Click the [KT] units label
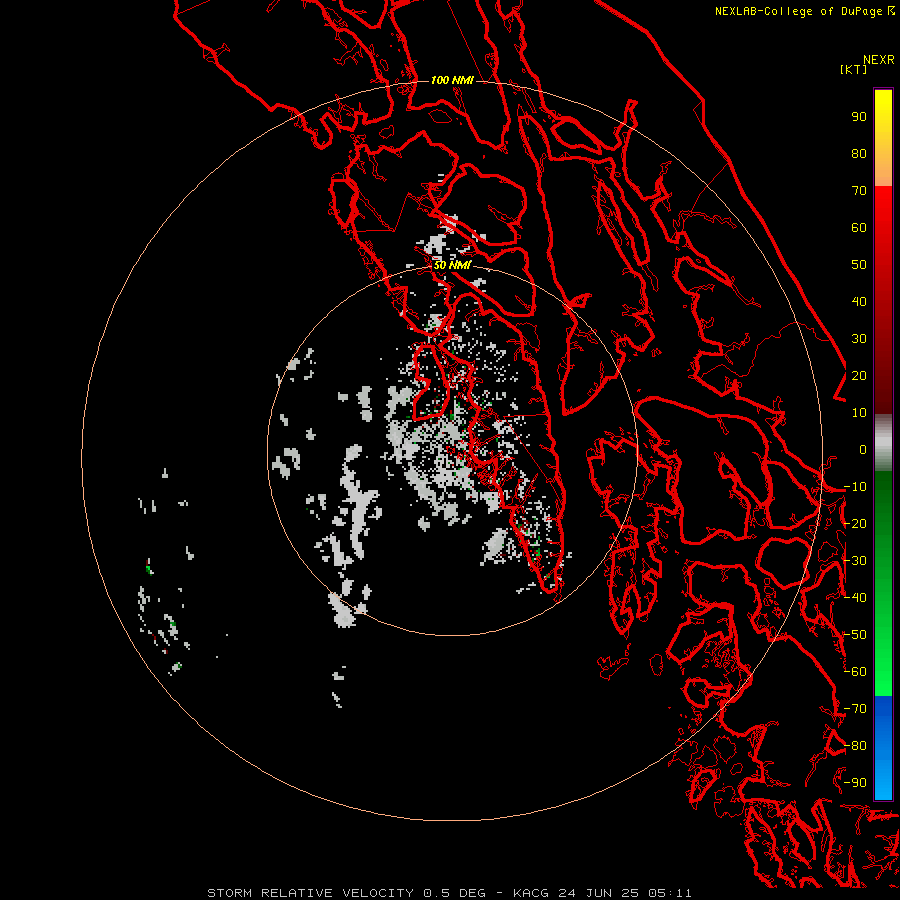This screenshot has width=900, height=900. [x=853, y=69]
